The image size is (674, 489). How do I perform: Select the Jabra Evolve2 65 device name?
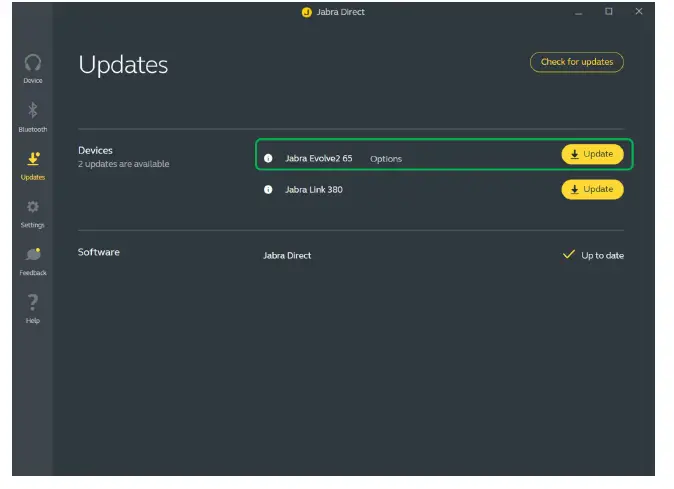pos(319,159)
